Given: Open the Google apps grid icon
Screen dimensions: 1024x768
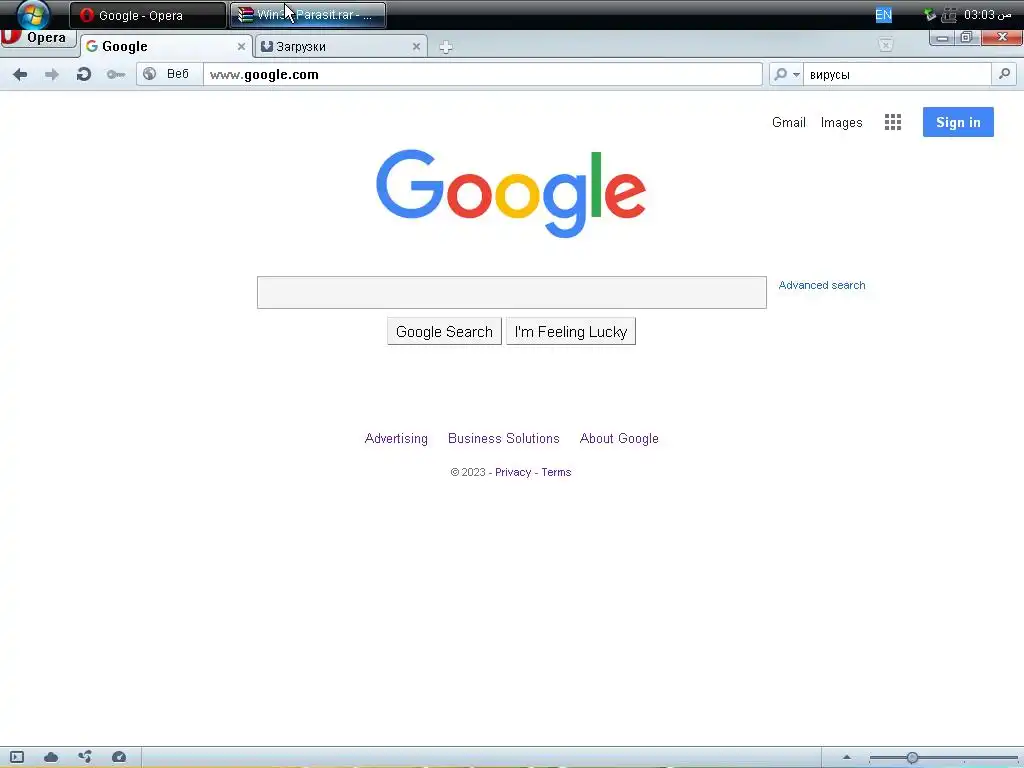Looking at the screenshot, I should (893, 122).
